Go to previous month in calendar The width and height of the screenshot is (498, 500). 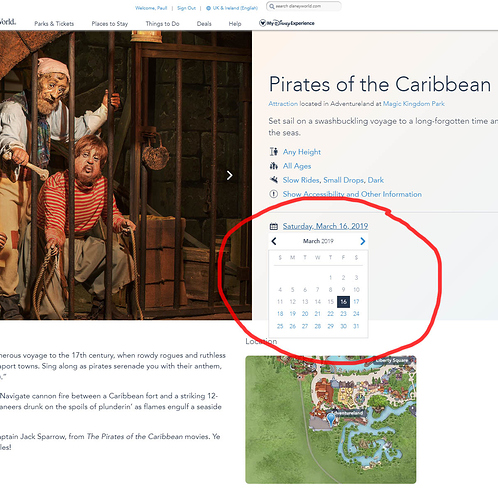(274, 241)
